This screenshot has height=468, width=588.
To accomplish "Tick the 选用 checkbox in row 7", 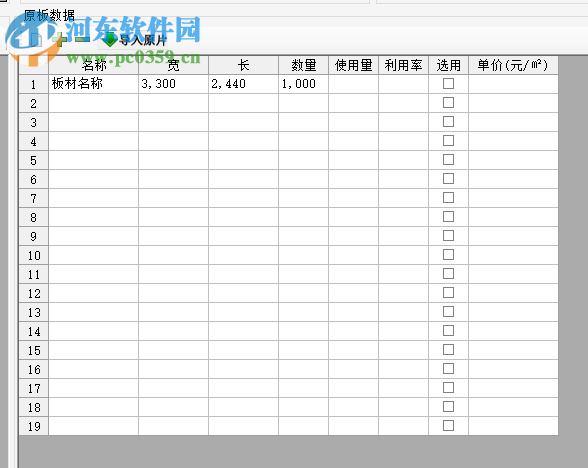I will point(448,198).
